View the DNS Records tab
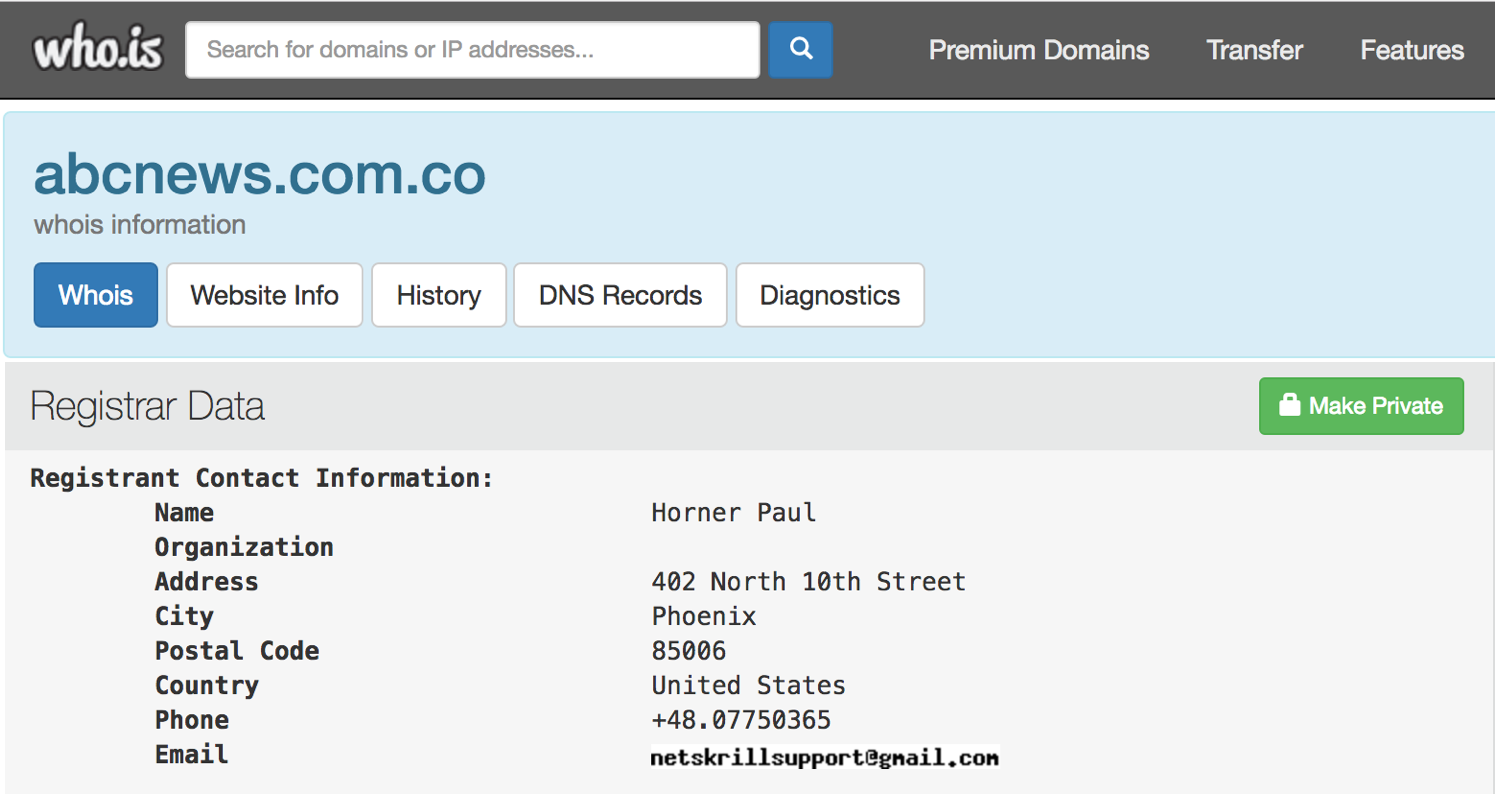1498x796 pixels. pos(620,295)
